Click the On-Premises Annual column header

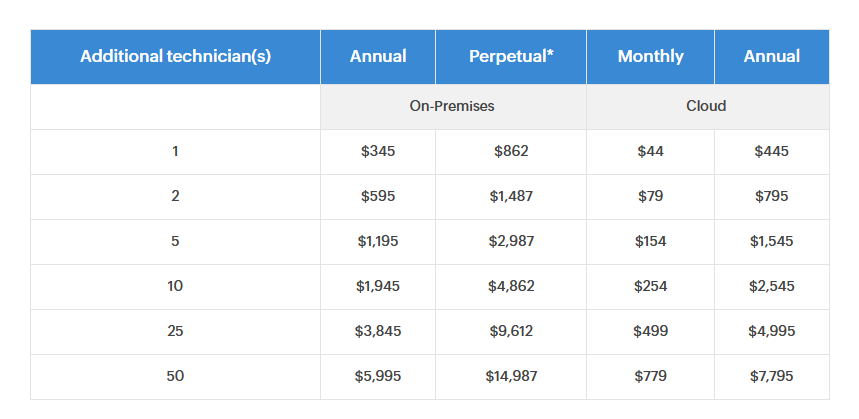pos(378,56)
